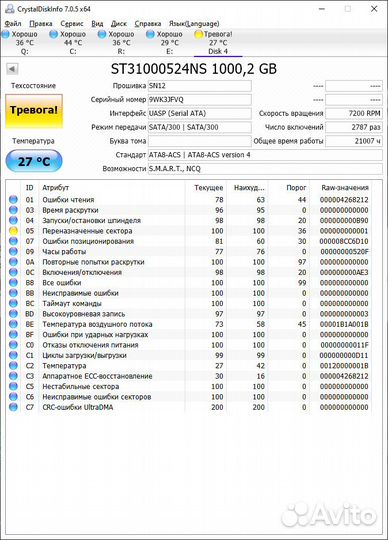Open the Диск menu
388x540 pixels.
click(x=119, y=24)
